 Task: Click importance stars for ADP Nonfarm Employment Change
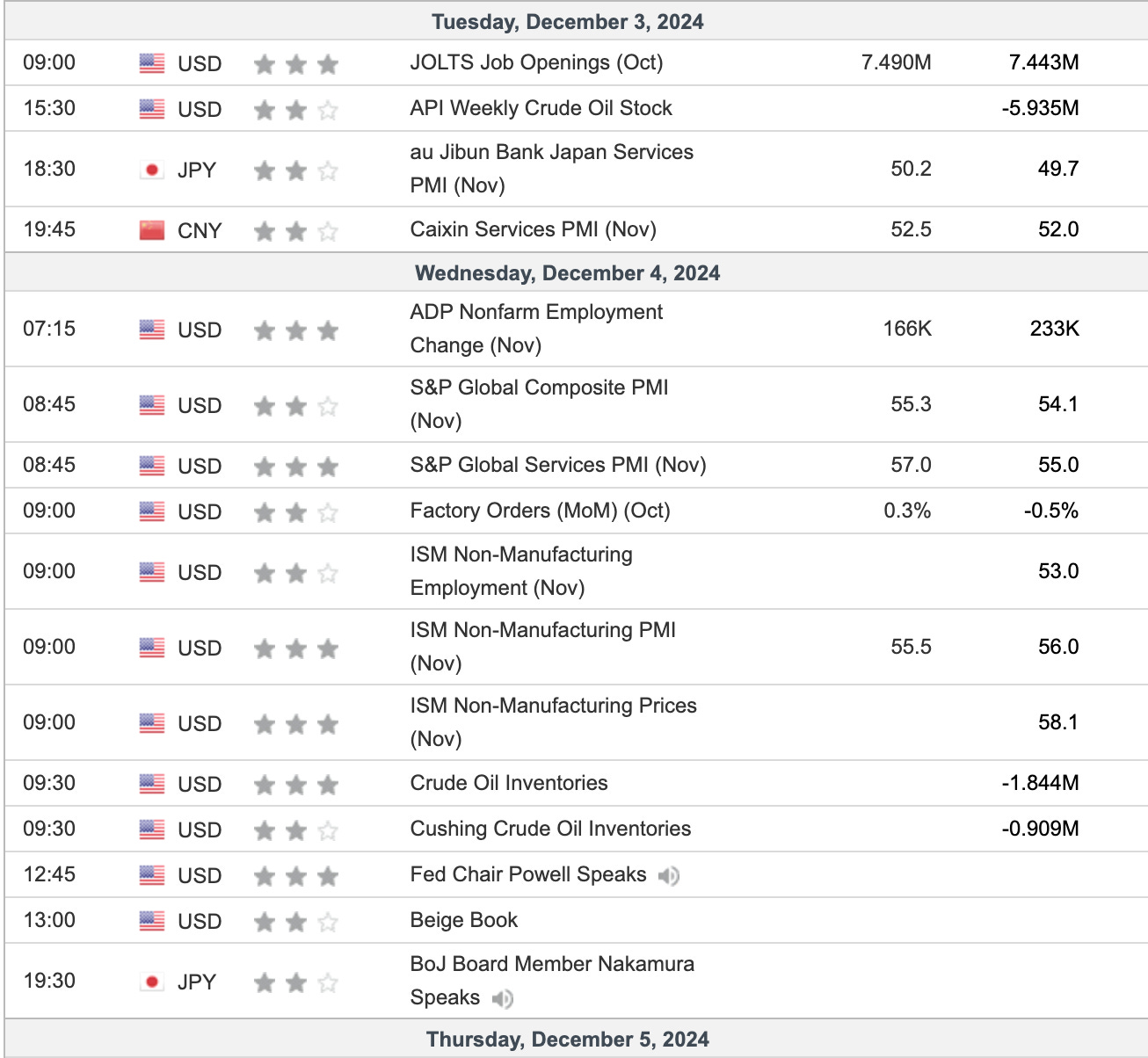[296, 330]
